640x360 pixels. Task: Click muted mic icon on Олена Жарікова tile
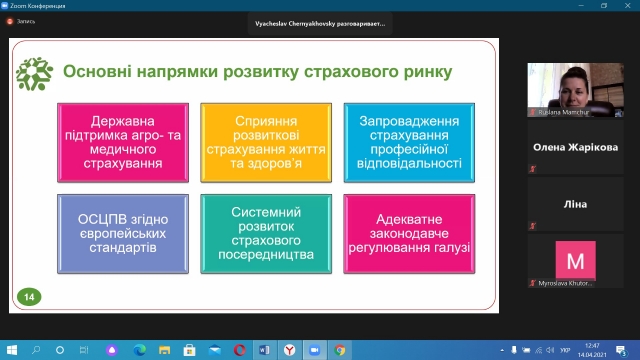533,169
